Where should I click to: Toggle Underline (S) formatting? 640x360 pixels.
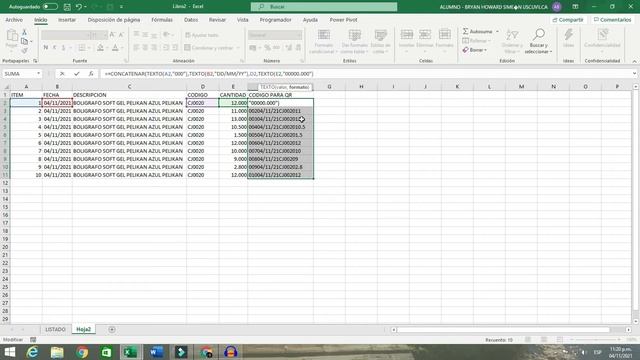[x=63, y=48]
